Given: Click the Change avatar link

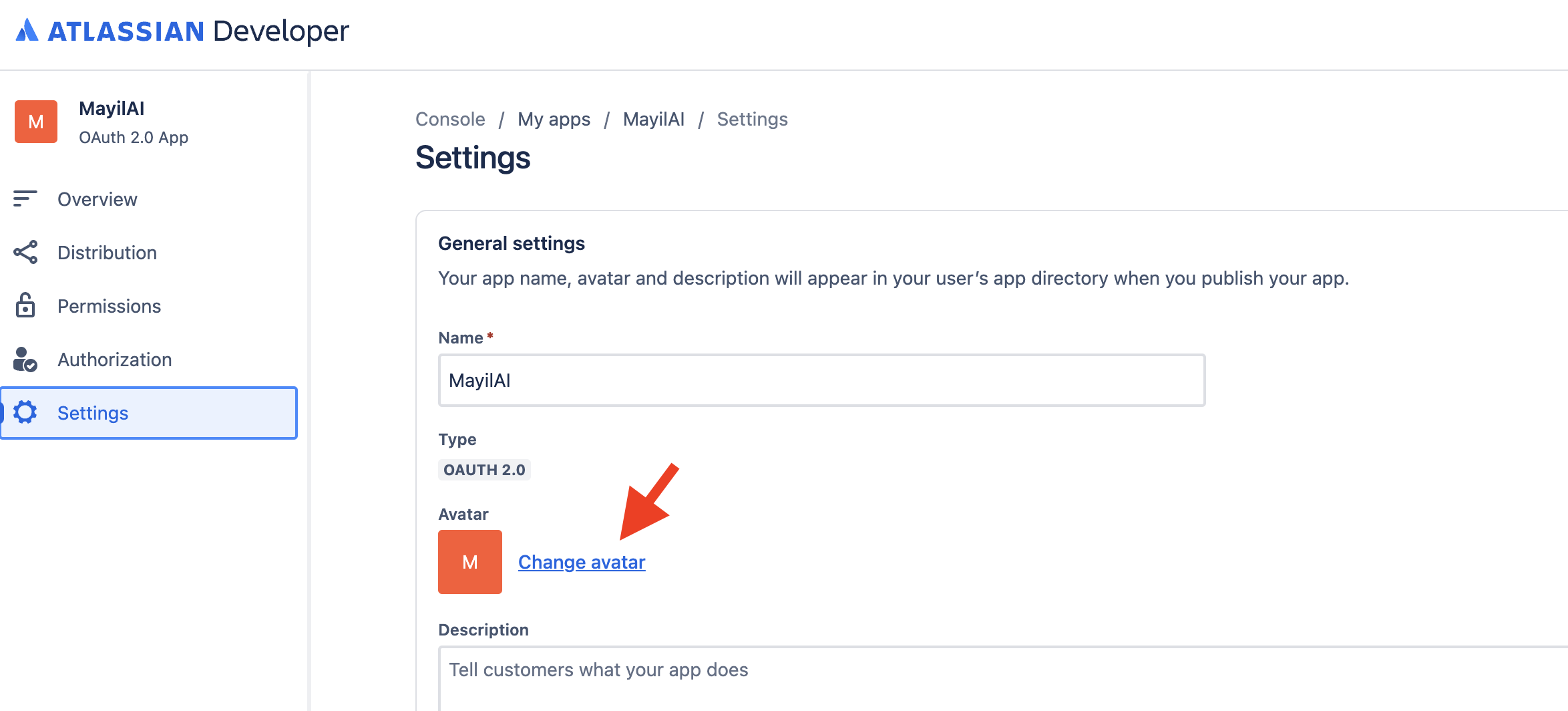Looking at the screenshot, I should click(582, 562).
